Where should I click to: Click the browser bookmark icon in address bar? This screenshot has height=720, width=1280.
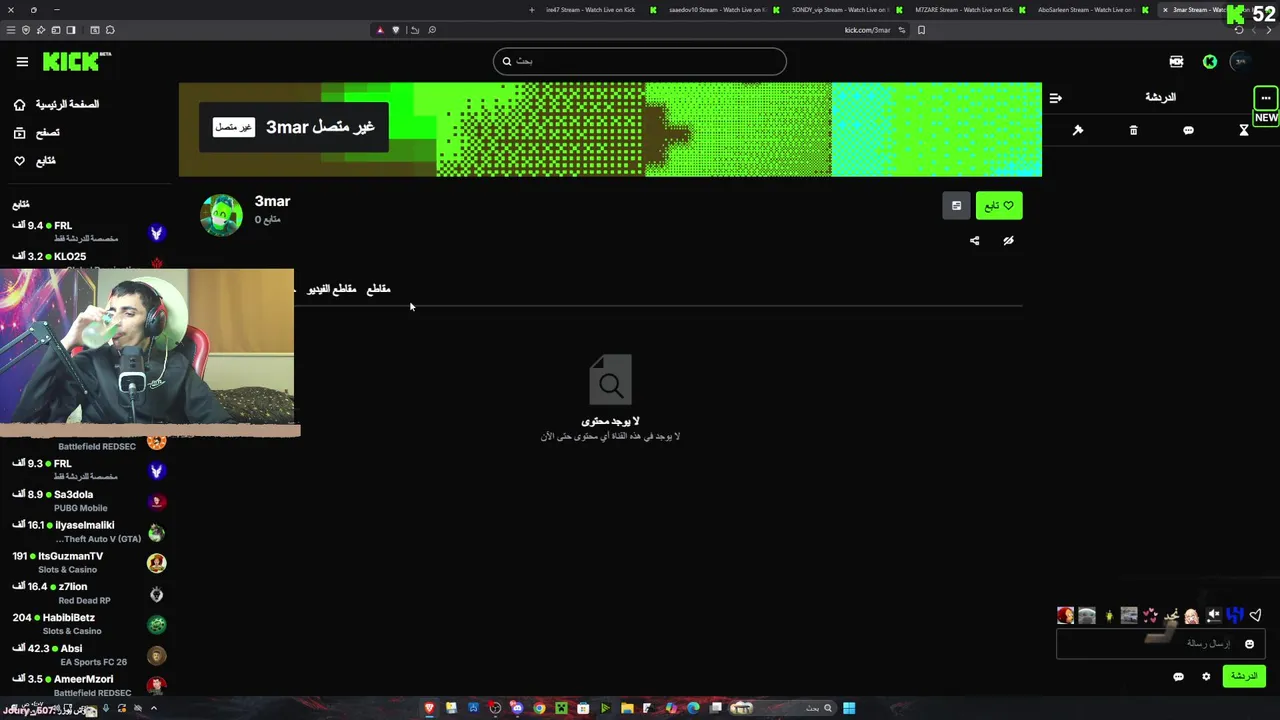point(921,30)
